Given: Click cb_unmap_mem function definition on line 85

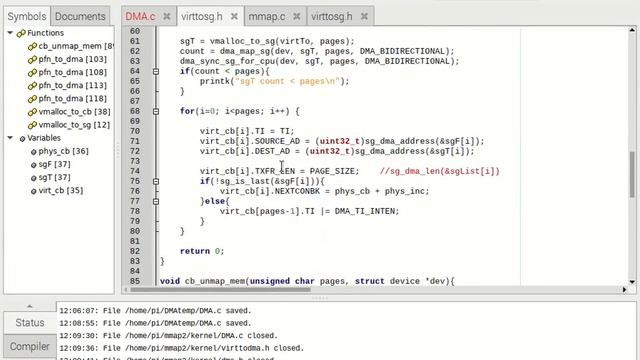Looking at the screenshot, I should 307,281.
